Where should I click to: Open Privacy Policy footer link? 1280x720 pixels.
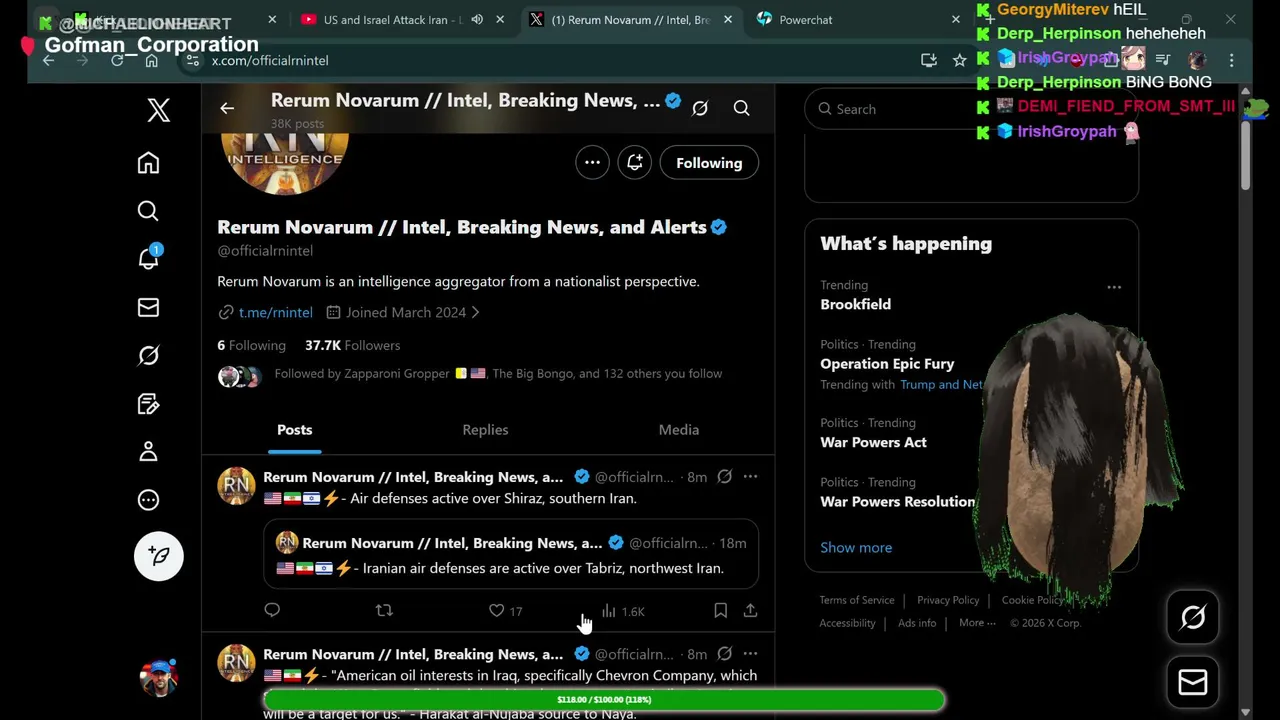tap(948, 600)
